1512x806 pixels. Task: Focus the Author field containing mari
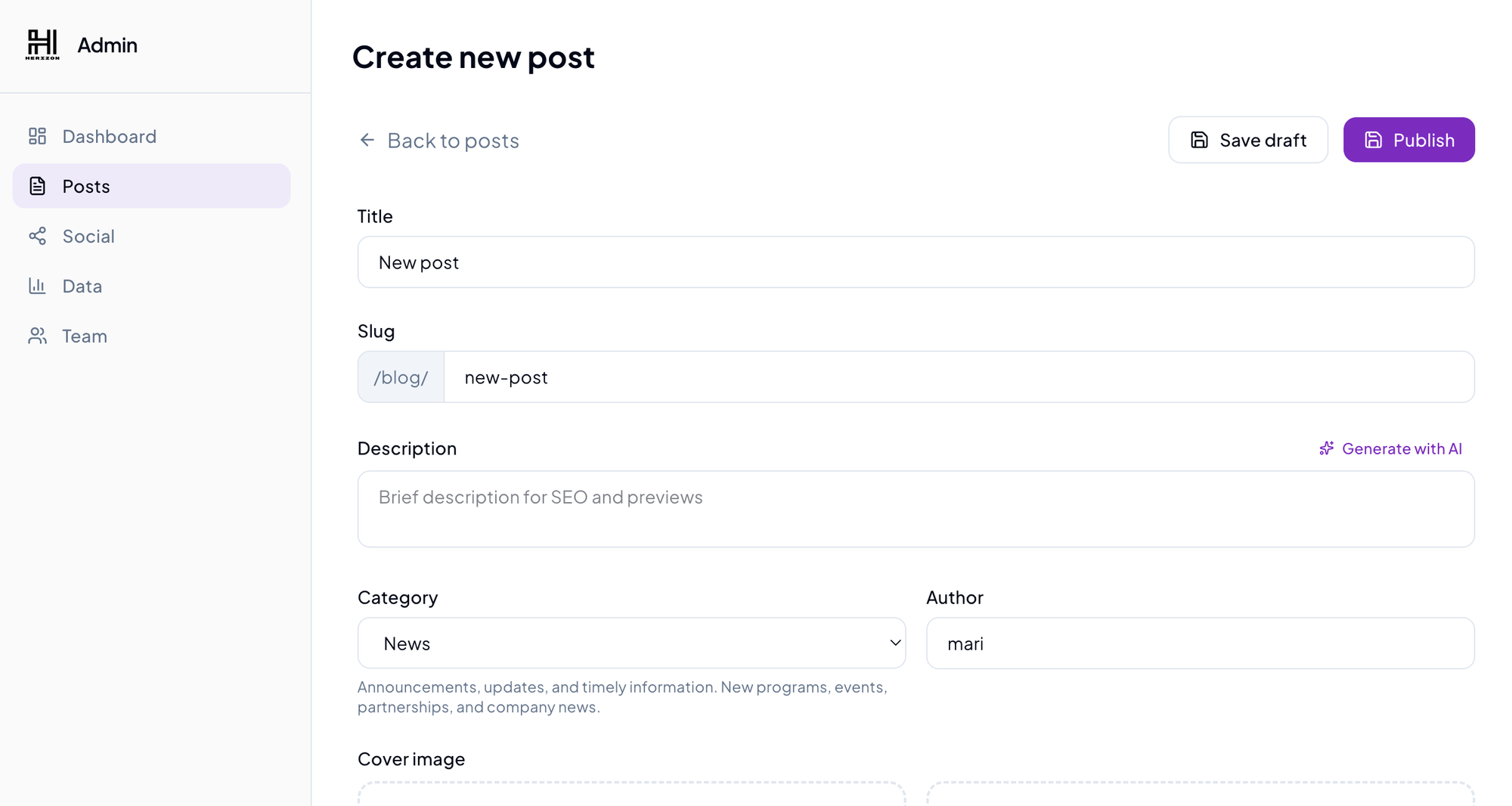(1200, 643)
